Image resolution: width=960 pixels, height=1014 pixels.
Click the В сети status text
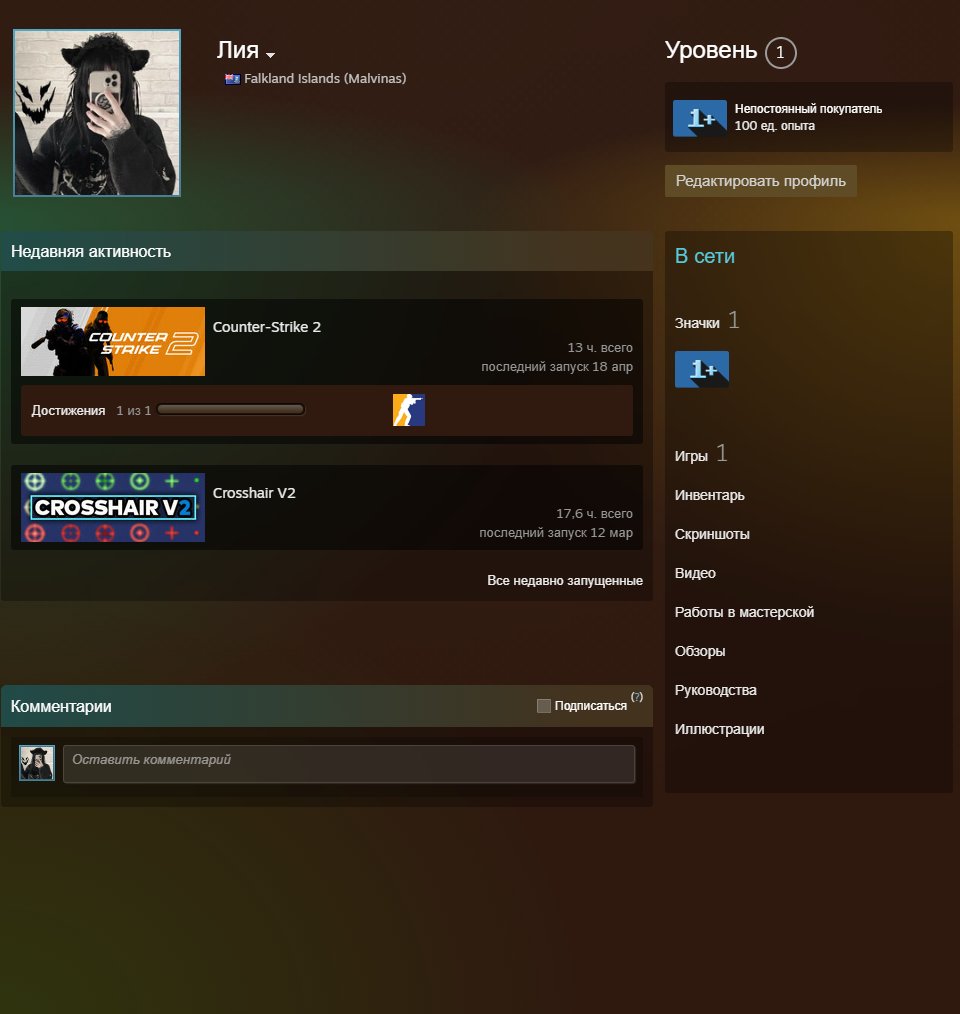704,256
